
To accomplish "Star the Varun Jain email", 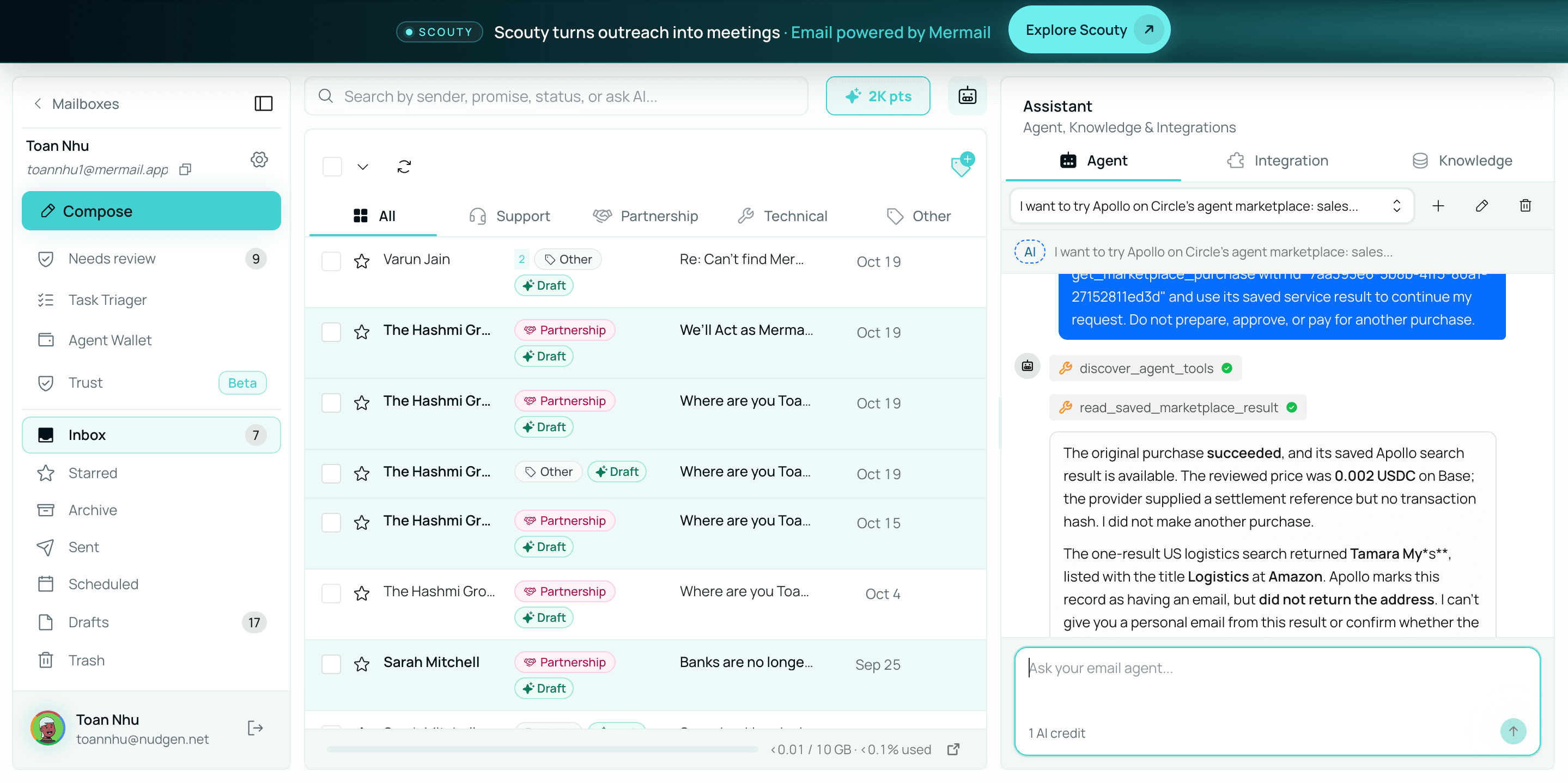I will click(x=362, y=261).
